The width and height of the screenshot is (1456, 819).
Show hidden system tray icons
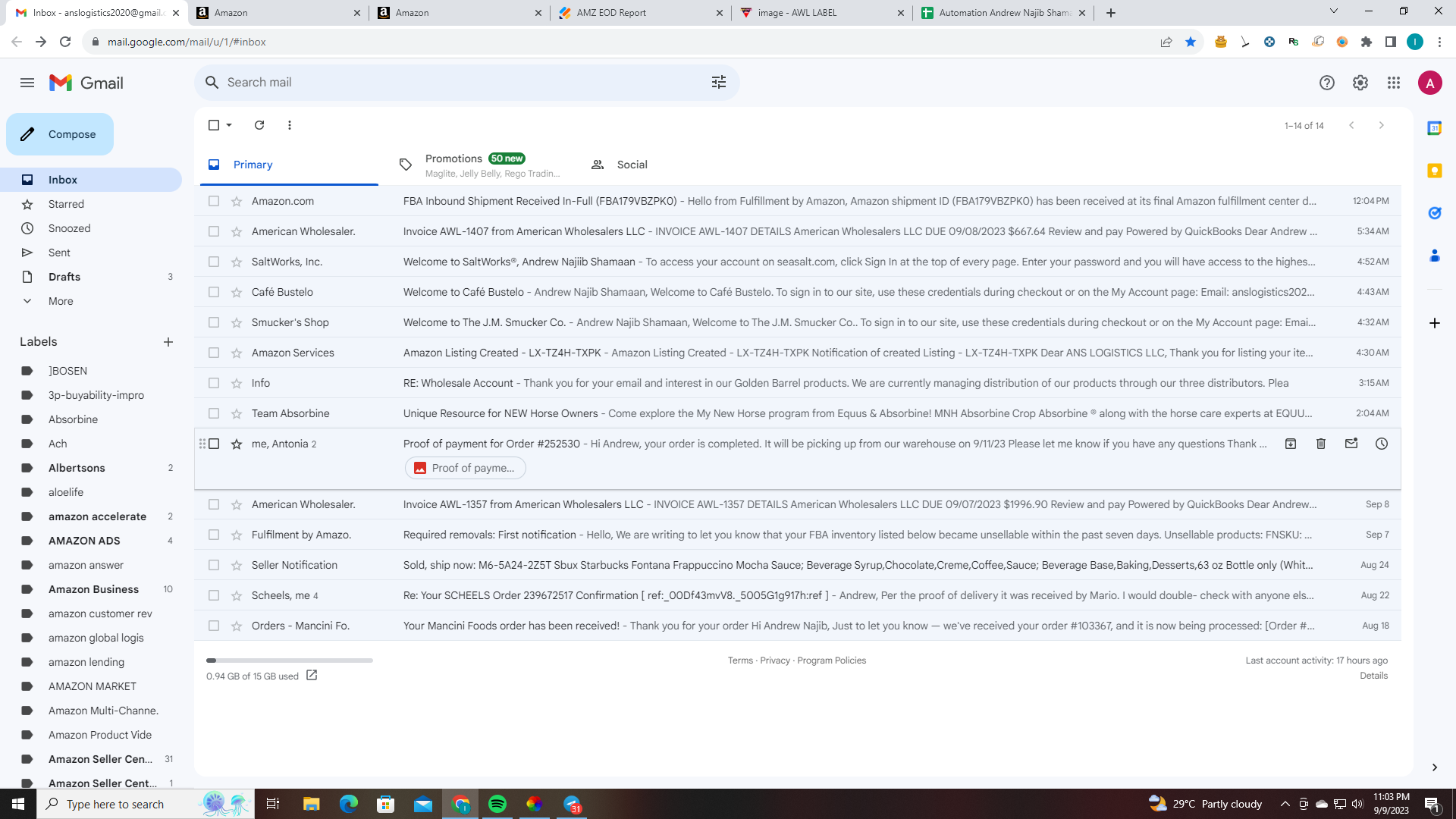point(1285,804)
